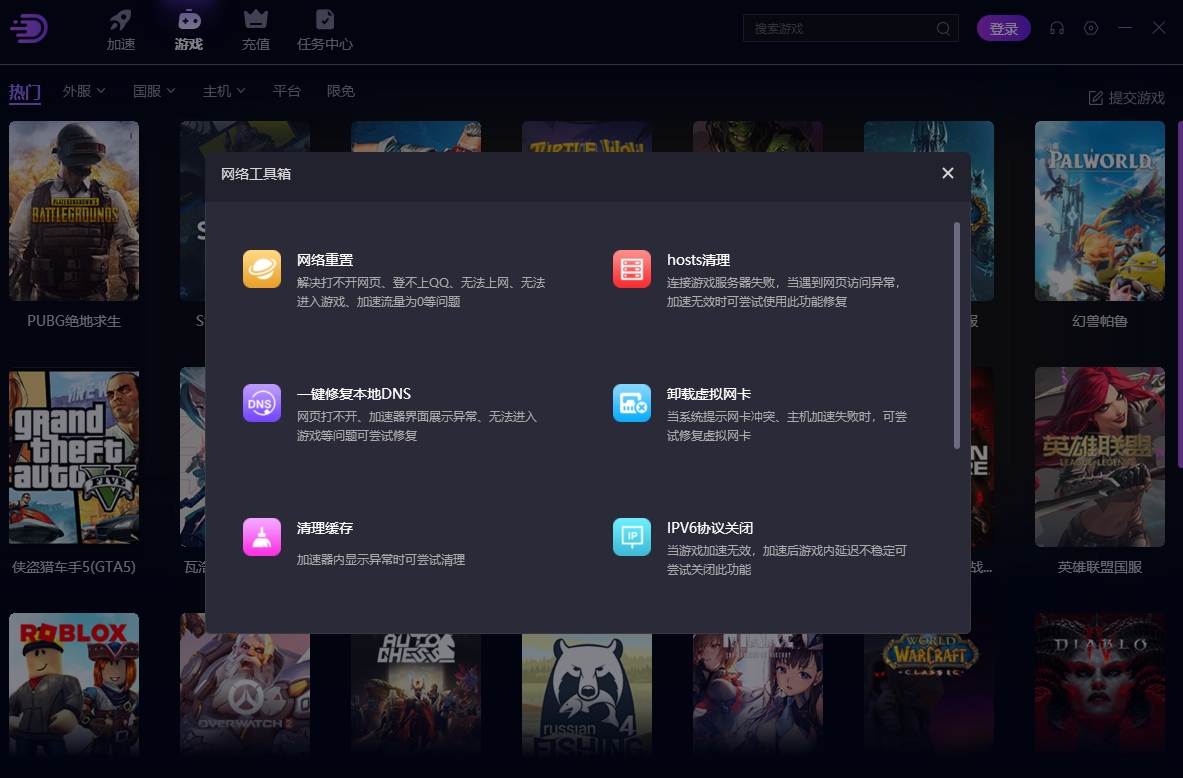Click the PUBG绝地求生 game label

point(74,321)
